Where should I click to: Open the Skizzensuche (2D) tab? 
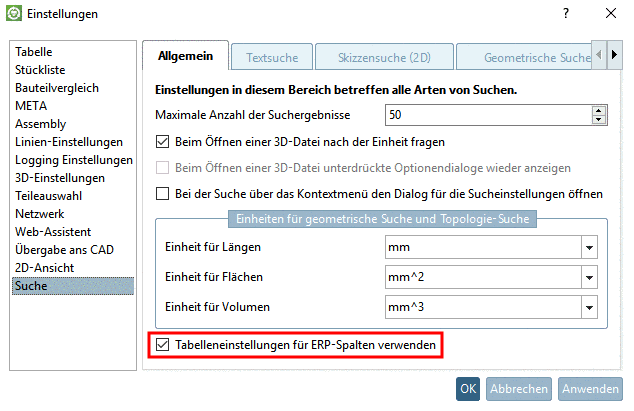(x=384, y=58)
